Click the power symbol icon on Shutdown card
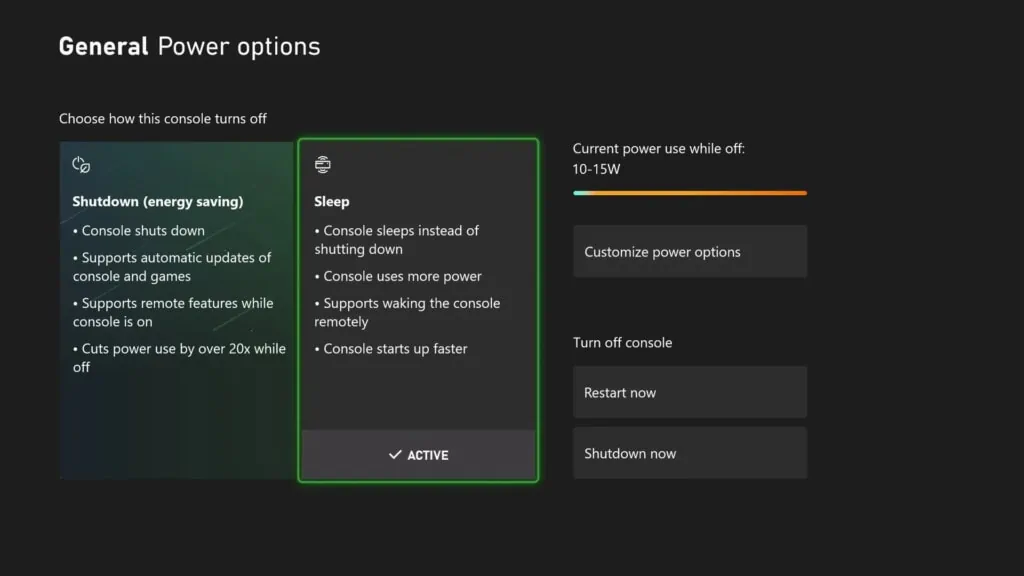The image size is (1024, 576). [80, 164]
